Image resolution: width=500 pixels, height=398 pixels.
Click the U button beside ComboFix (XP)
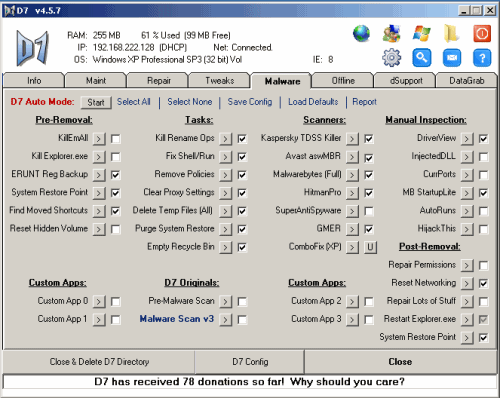370,247
